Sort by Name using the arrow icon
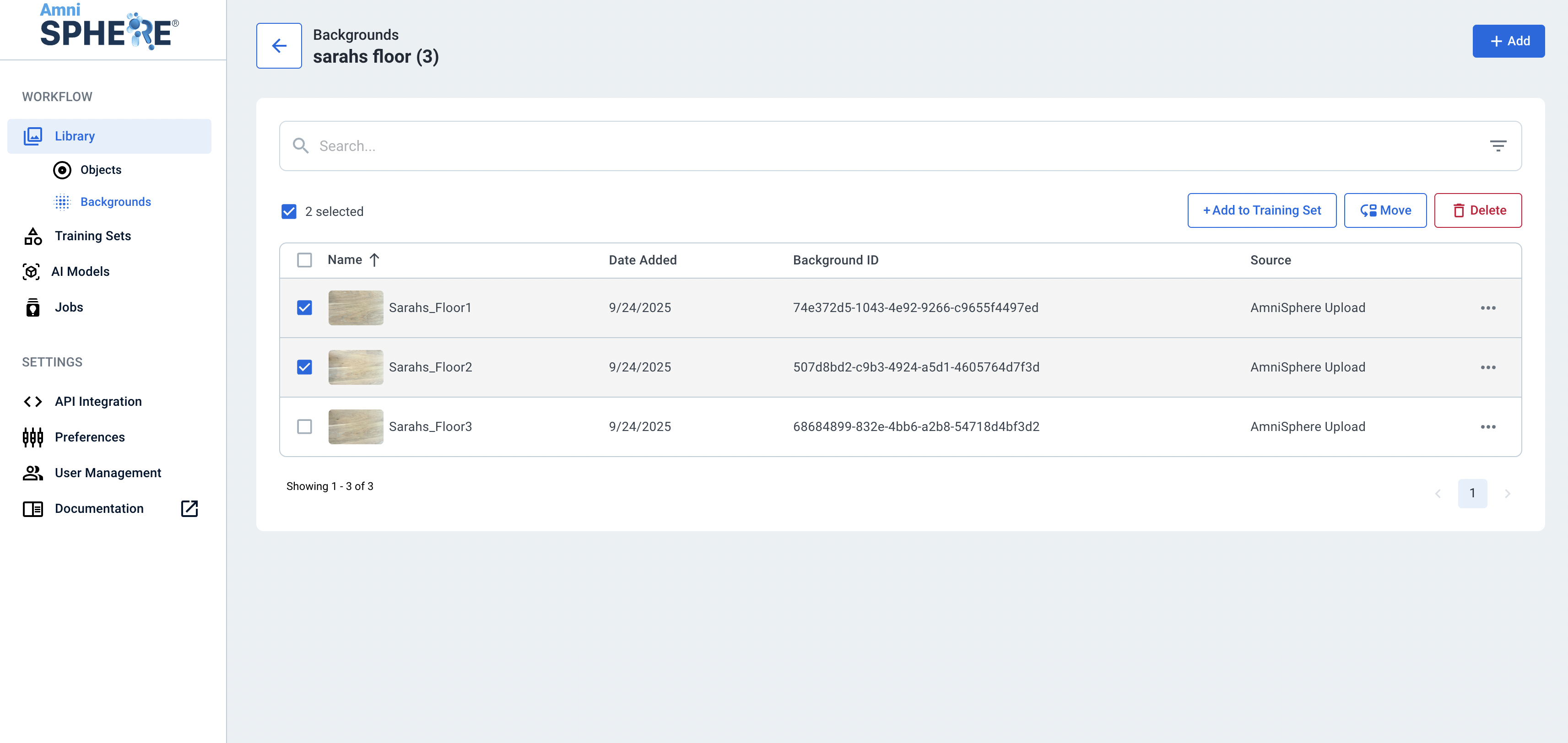Viewport: 1568px width, 743px height. (374, 260)
